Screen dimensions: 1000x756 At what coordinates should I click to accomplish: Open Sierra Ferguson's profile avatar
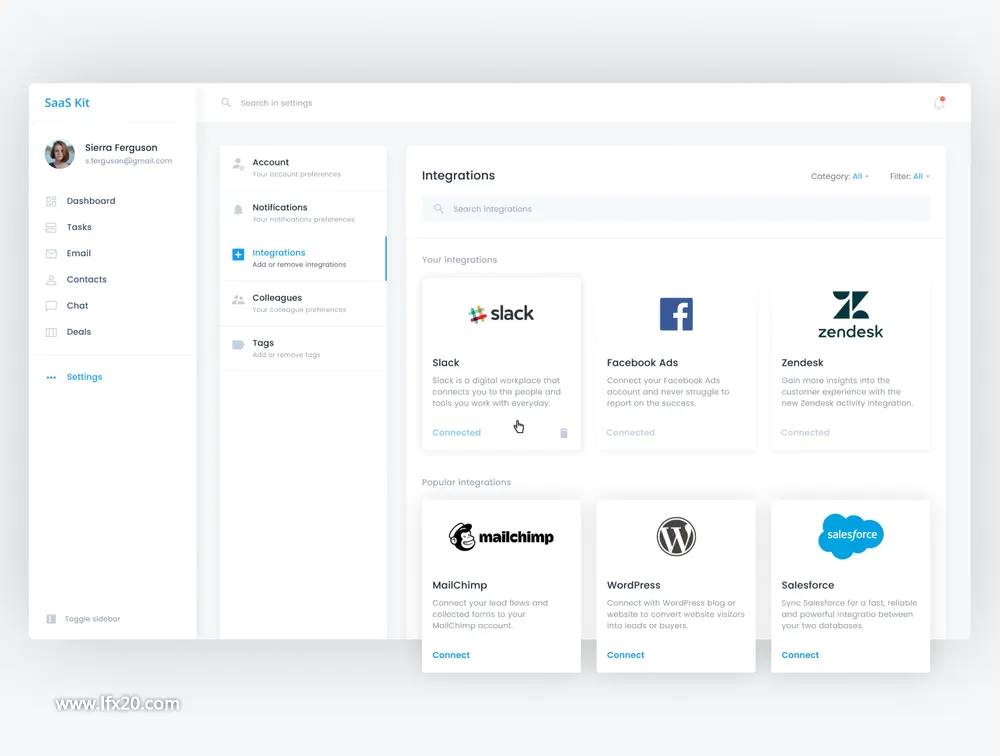[x=59, y=154]
